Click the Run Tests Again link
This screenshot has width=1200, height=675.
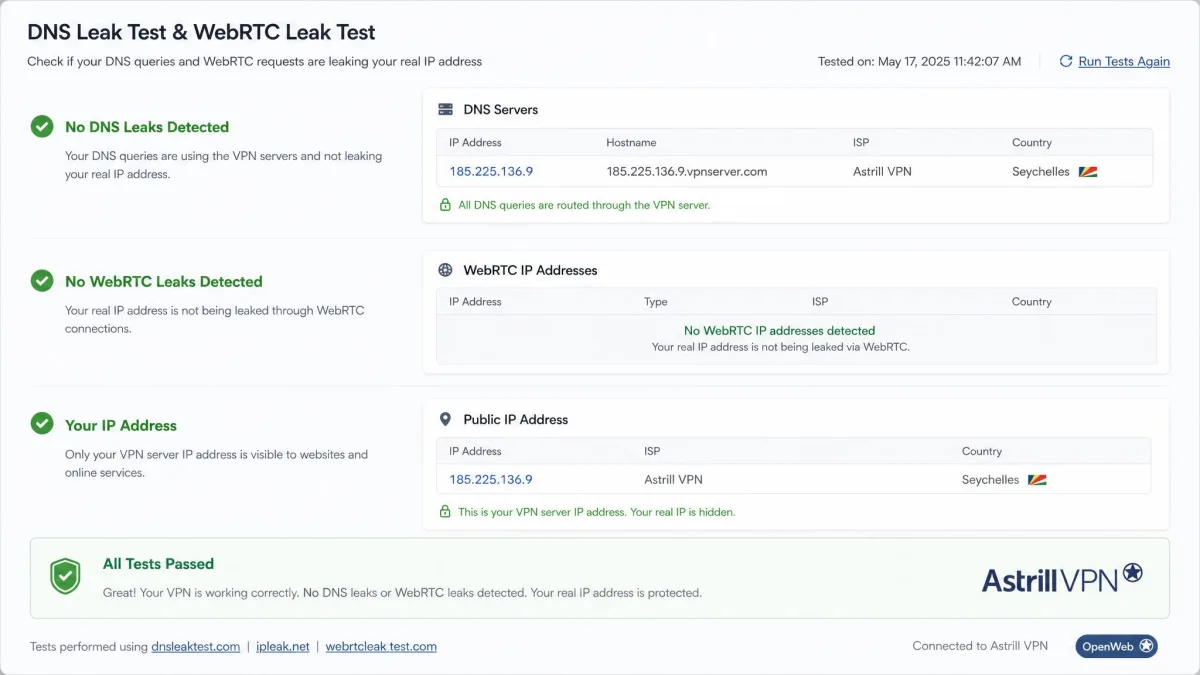[x=1124, y=61]
